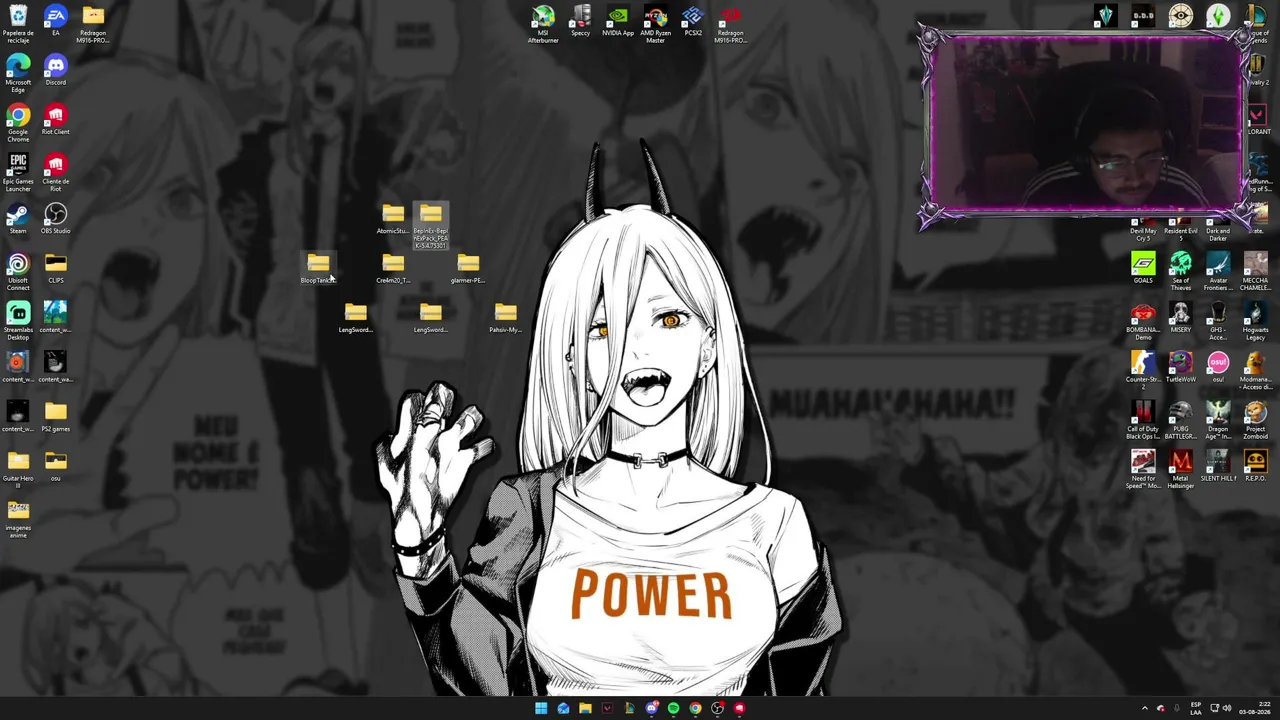Open Chrome from the taskbar
Viewport: 1280px width, 720px height.
(x=695, y=708)
